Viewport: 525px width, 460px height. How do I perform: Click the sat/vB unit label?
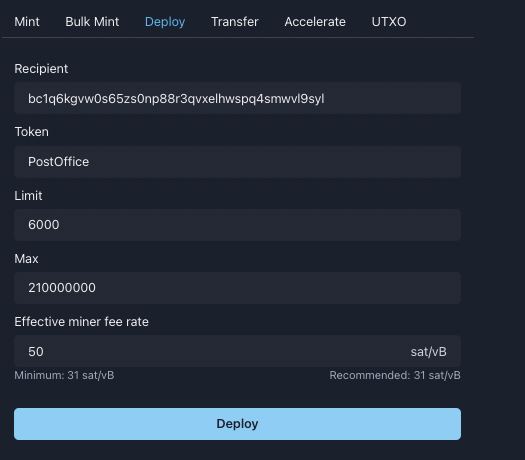[429, 352]
